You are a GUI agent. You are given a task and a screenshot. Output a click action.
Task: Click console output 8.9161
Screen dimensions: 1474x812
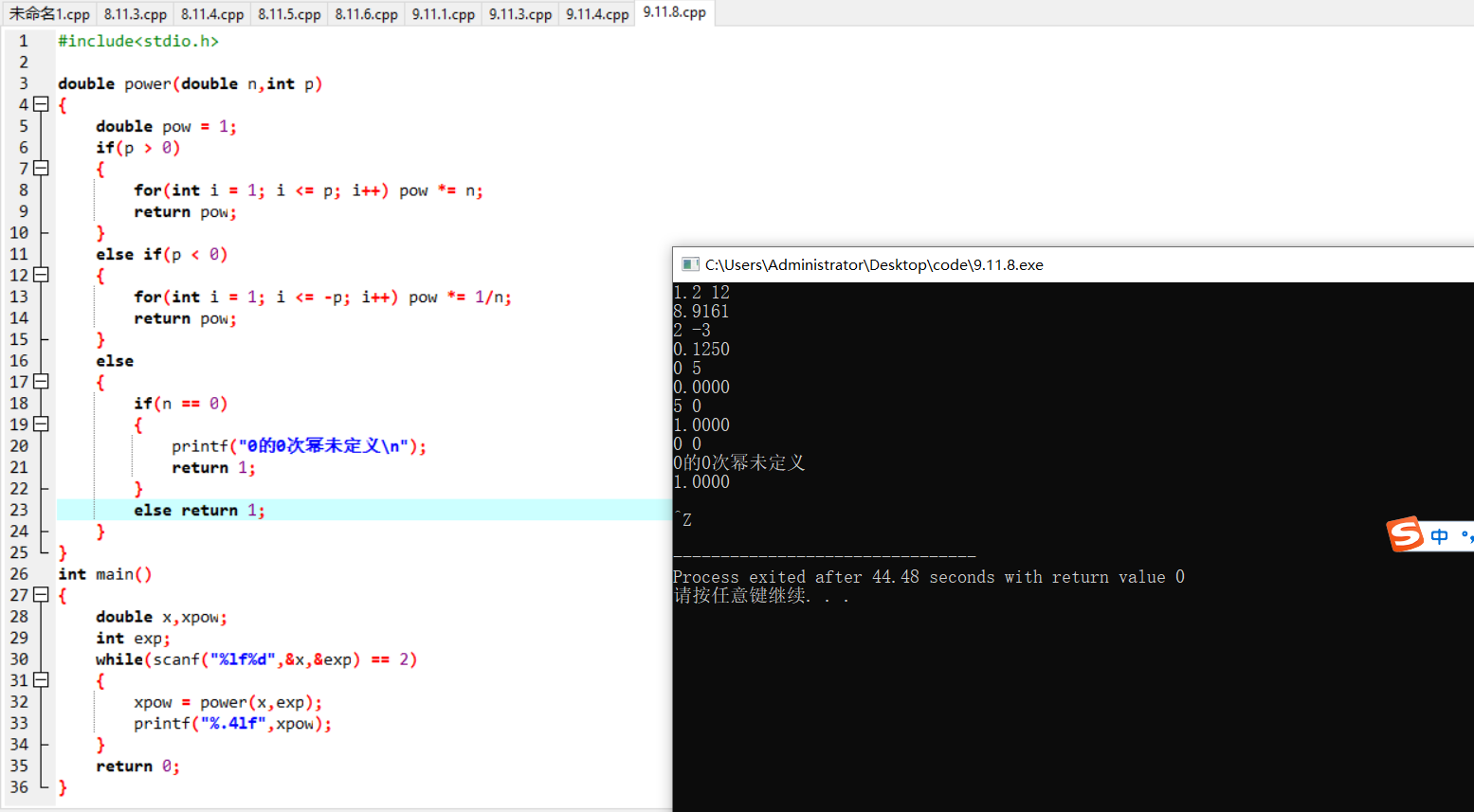[701, 312]
